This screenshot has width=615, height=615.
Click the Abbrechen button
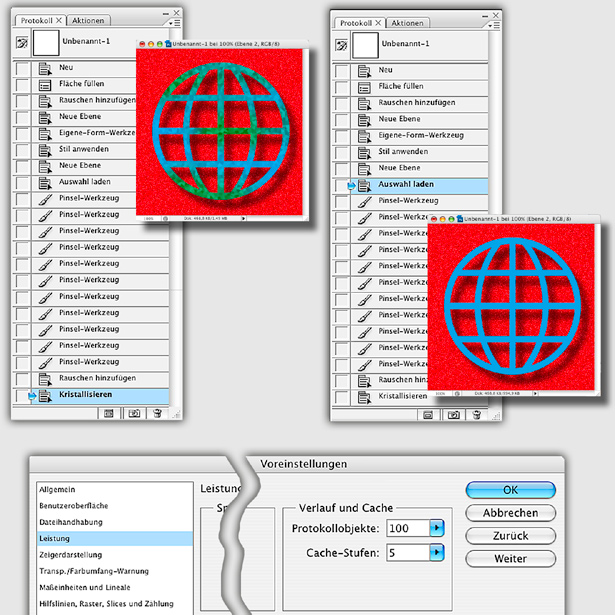pos(511,513)
